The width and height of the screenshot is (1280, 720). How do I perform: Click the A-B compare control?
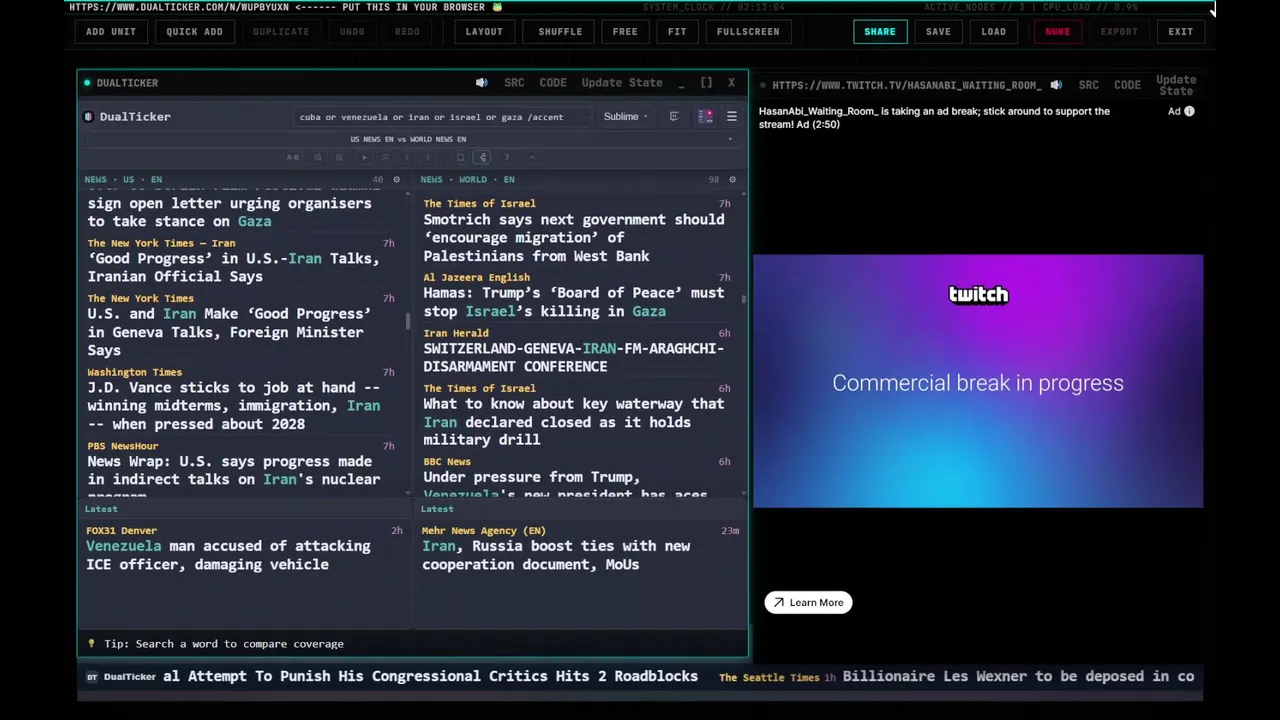click(x=293, y=157)
